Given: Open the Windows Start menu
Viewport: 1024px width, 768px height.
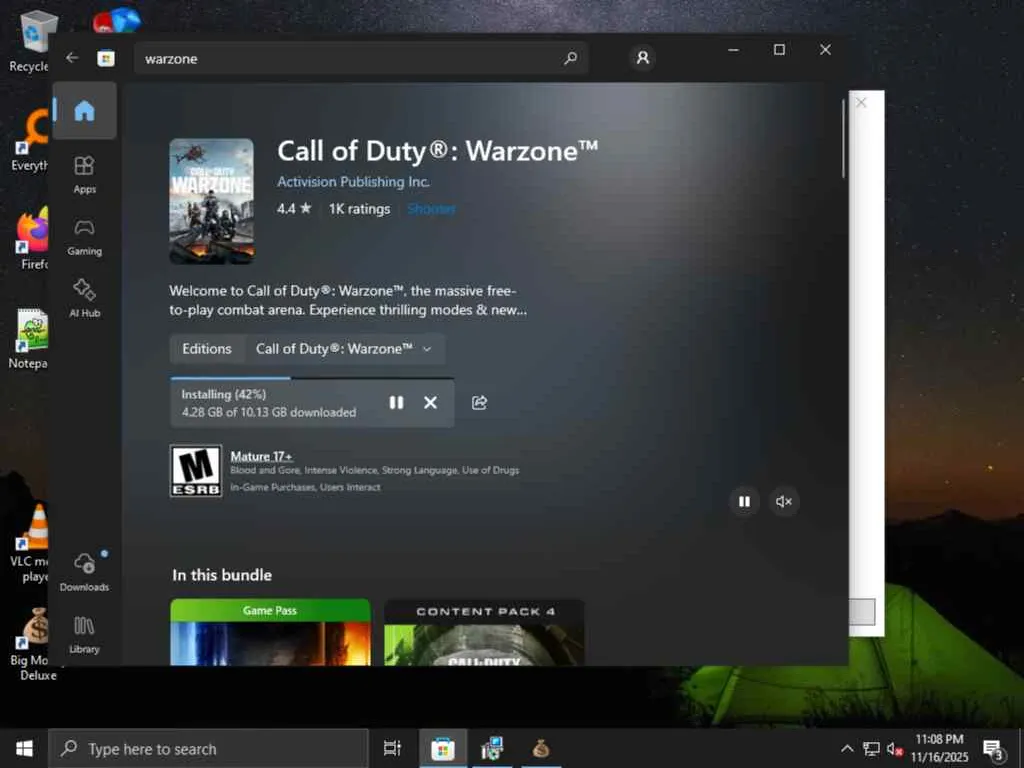Looking at the screenshot, I should click(24, 748).
